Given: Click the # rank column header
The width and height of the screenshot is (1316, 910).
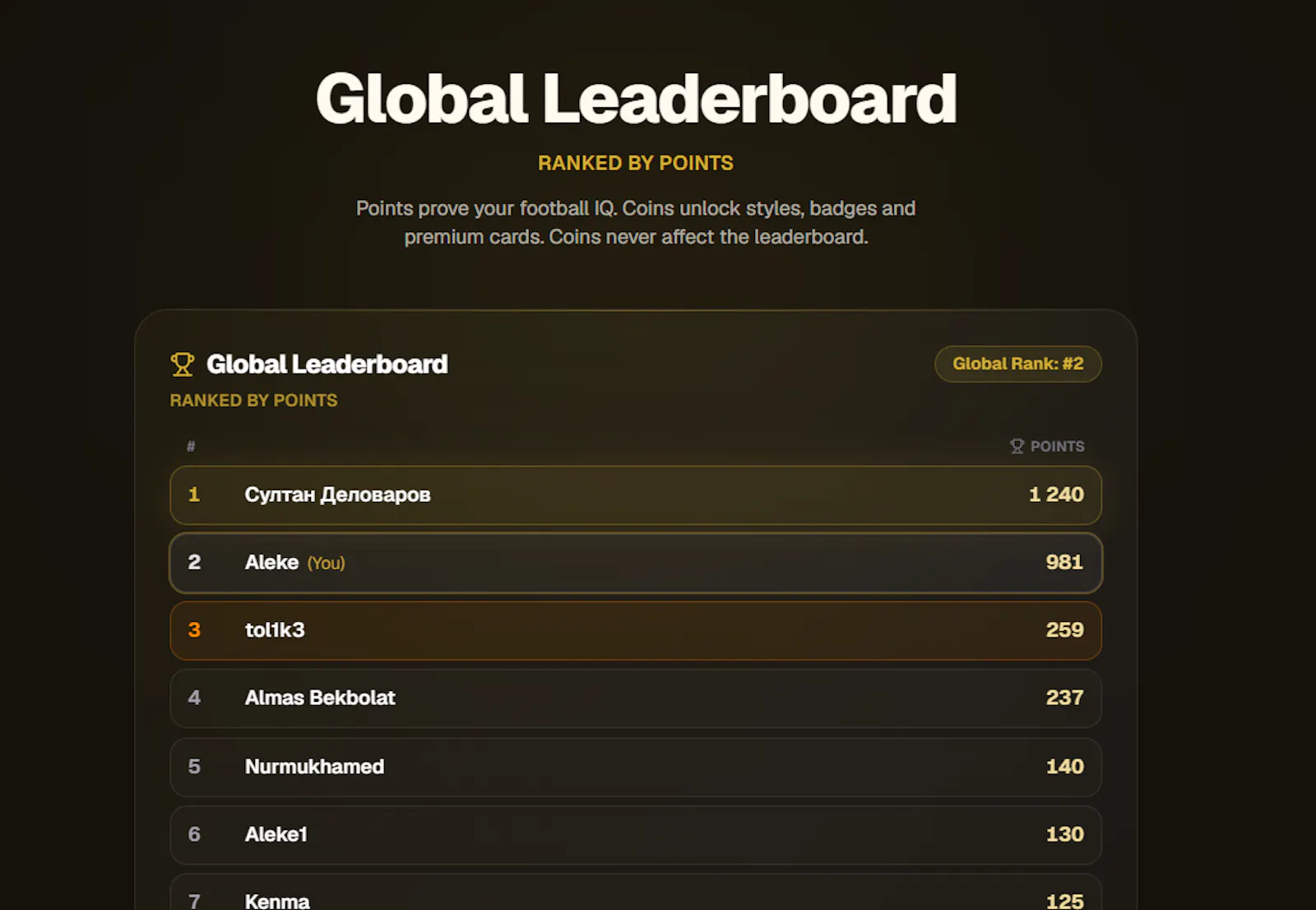Looking at the screenshot, I should coord(191,446).
